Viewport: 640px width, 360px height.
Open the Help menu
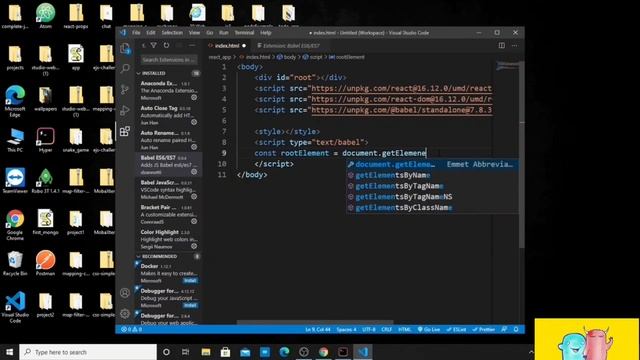(x=266, y=33)
